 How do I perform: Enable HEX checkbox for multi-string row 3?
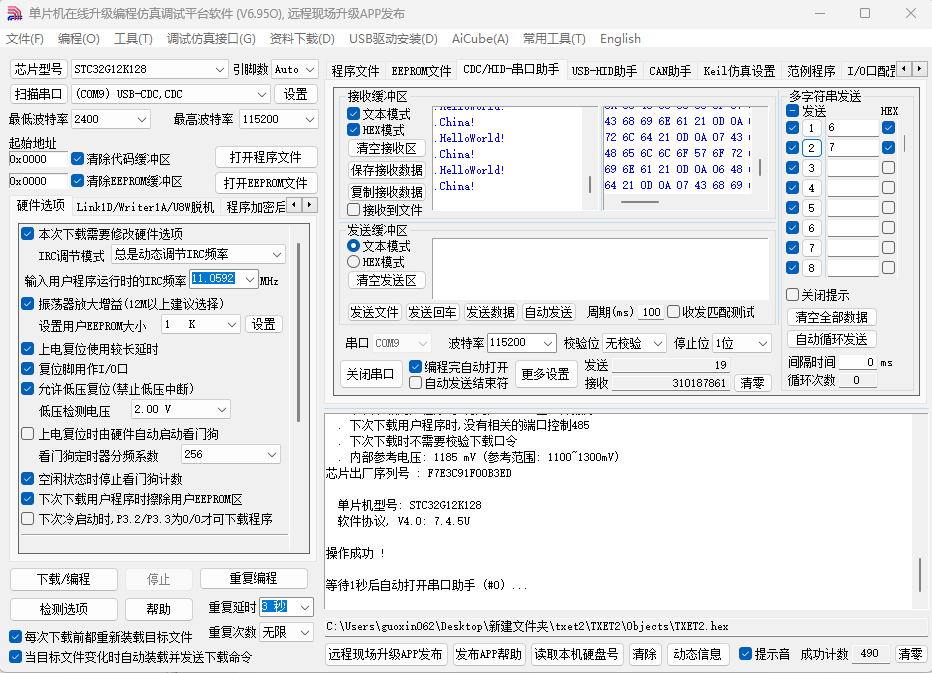coord(889,168)
